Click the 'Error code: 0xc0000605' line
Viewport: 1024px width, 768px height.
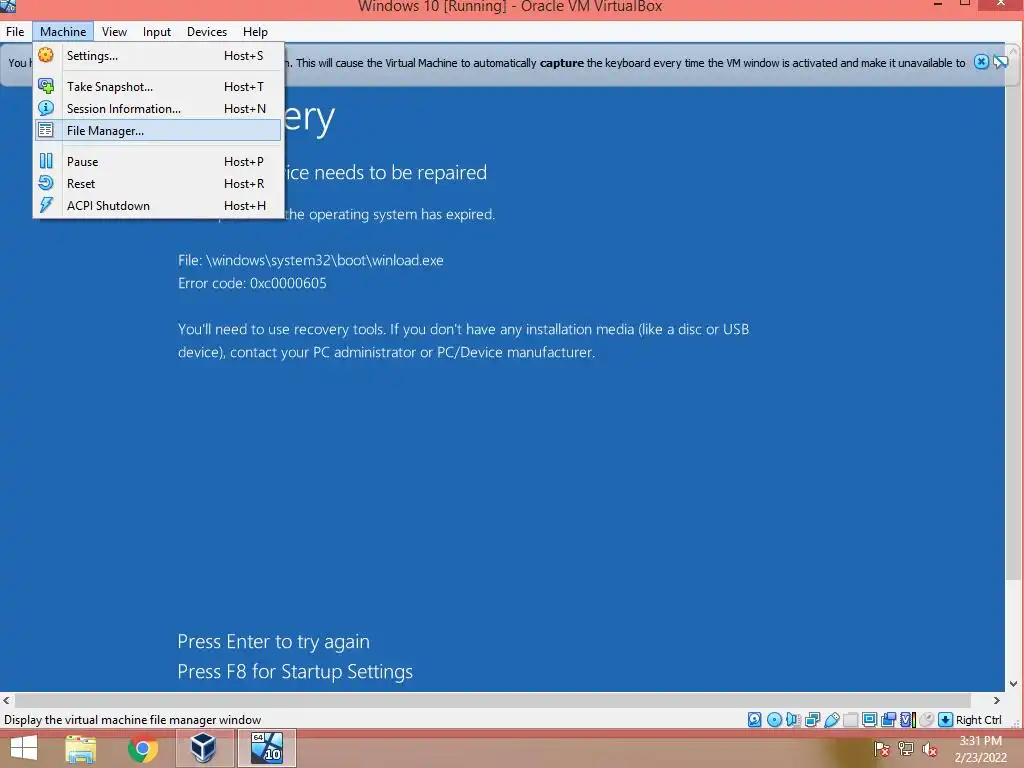coord(252,283)
